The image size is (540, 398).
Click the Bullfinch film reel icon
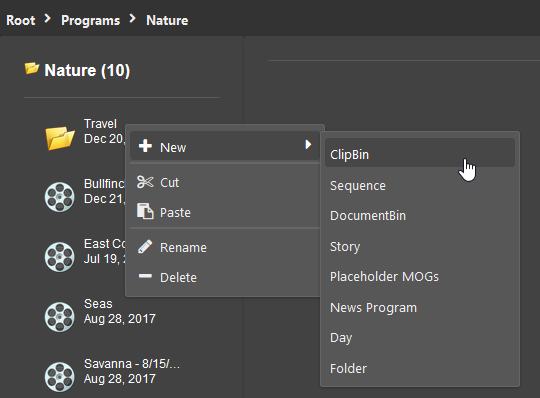[x=60, y=197]
